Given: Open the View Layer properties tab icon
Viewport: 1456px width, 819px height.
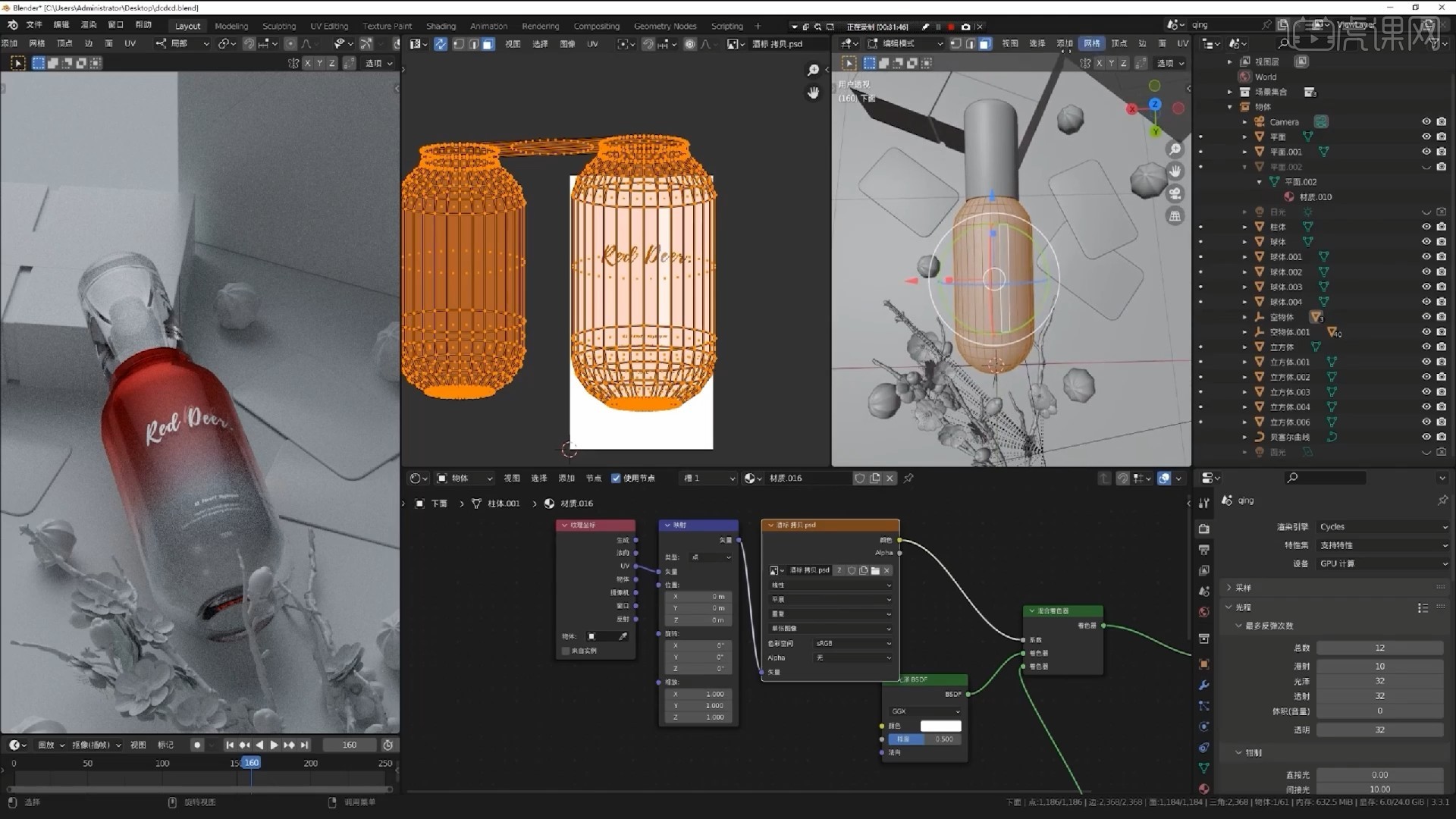Looking at the screenshot, I should (1204, 570).
